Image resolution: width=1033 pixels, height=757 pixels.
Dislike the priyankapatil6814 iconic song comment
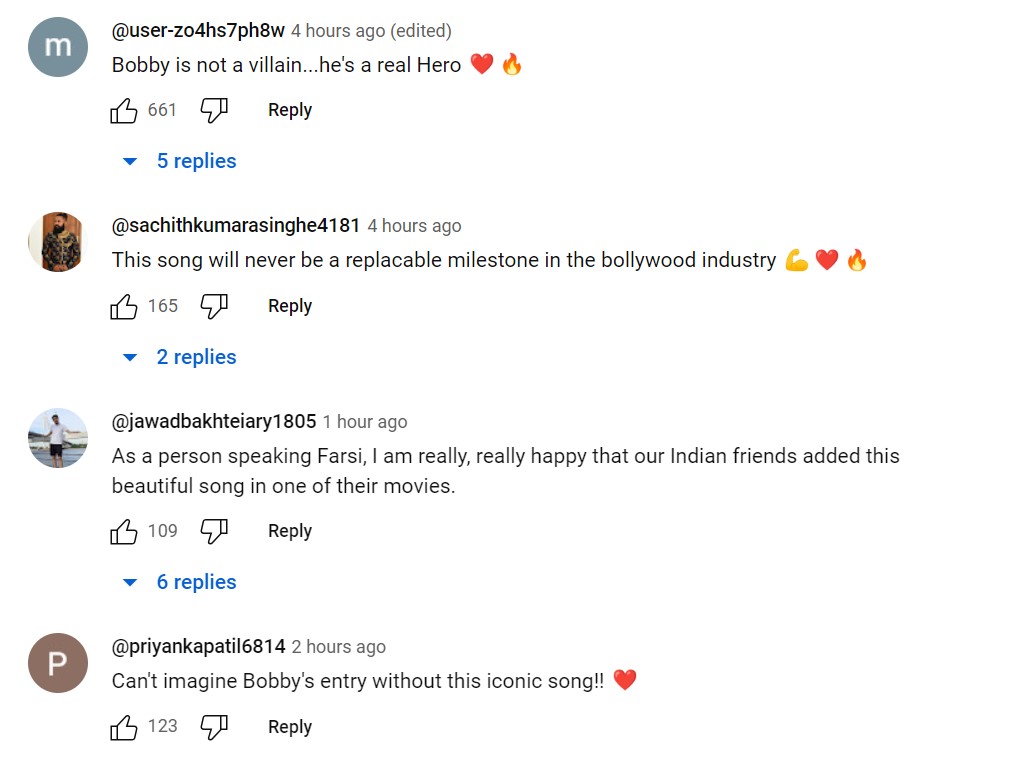pos(214,727)
